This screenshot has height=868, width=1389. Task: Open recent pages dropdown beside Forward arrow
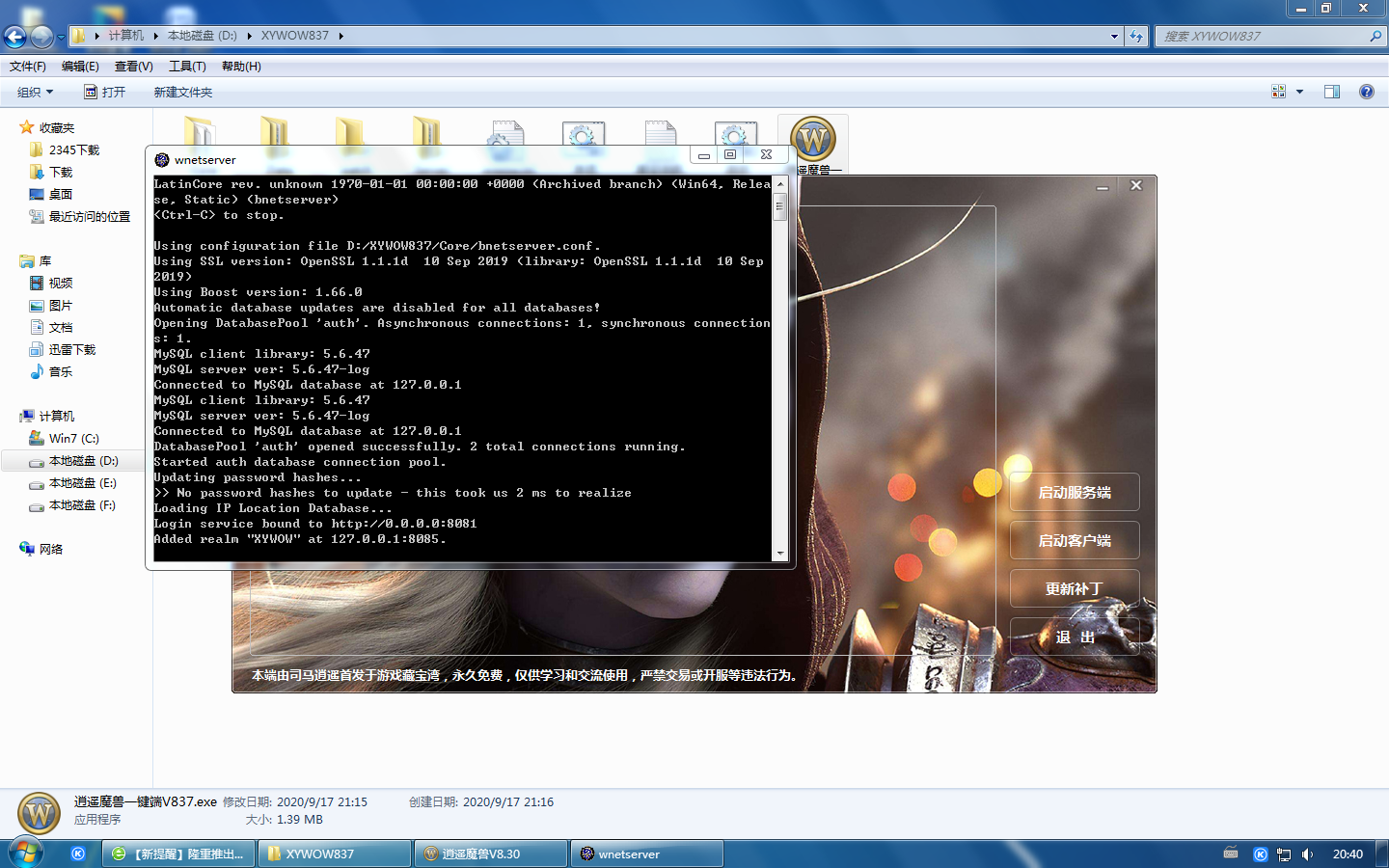(61, 37)
